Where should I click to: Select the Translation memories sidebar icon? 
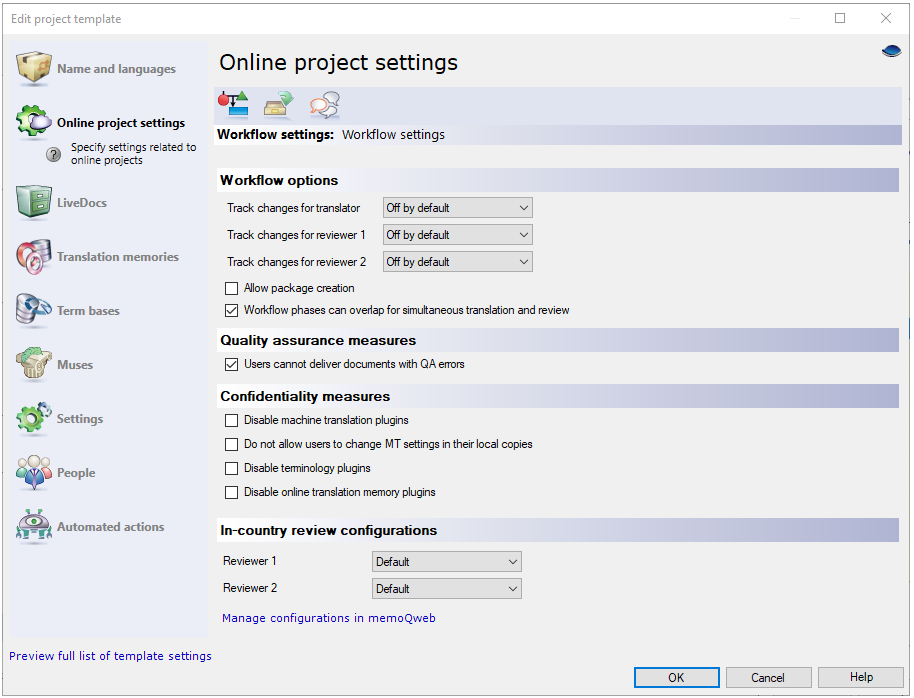(x=33, y=256)
